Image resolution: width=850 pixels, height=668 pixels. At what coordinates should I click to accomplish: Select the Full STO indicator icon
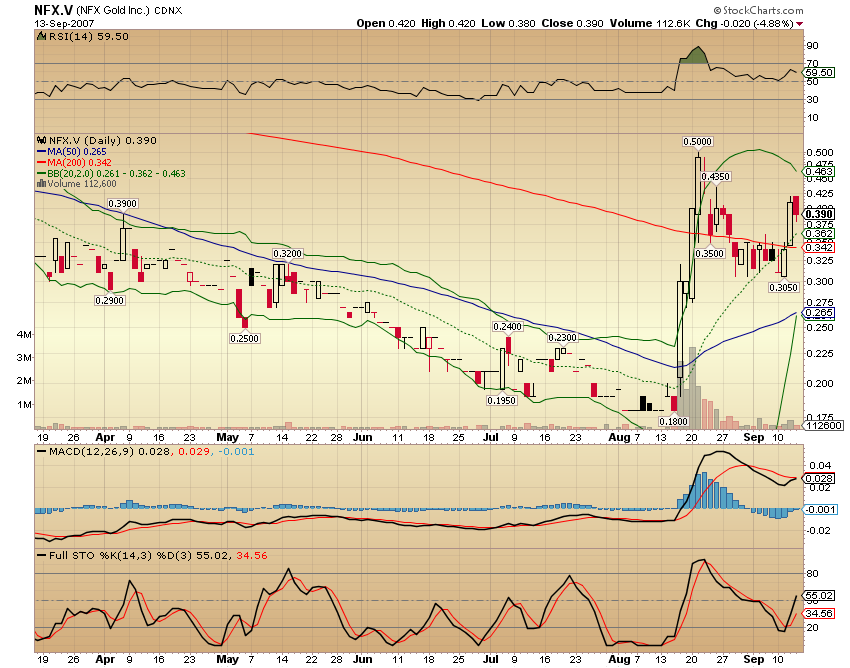pos(41,553)
